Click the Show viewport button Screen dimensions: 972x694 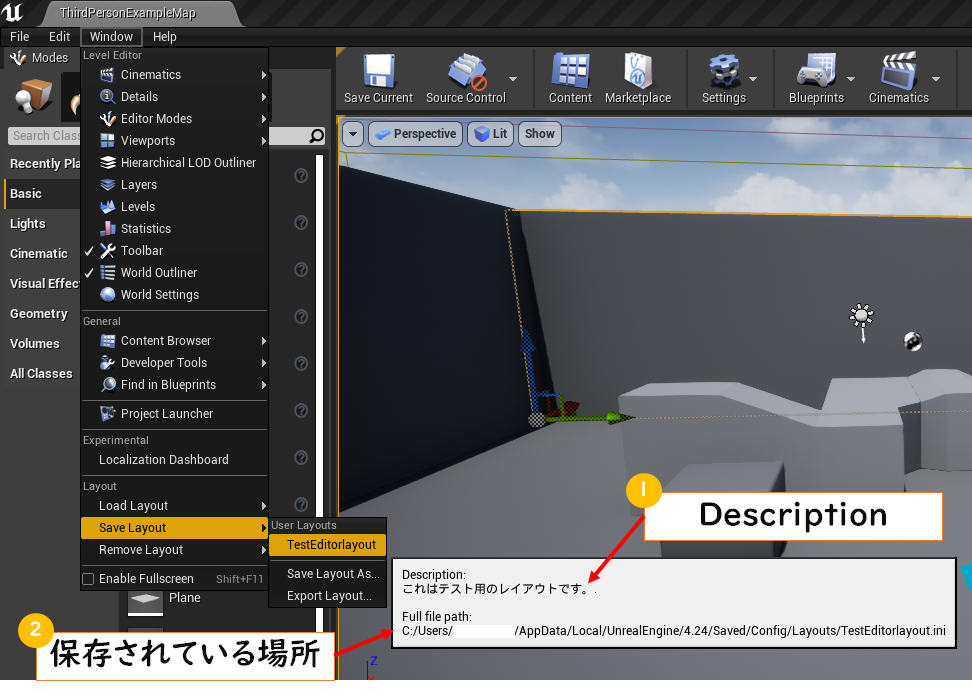(x=540, y=134)
